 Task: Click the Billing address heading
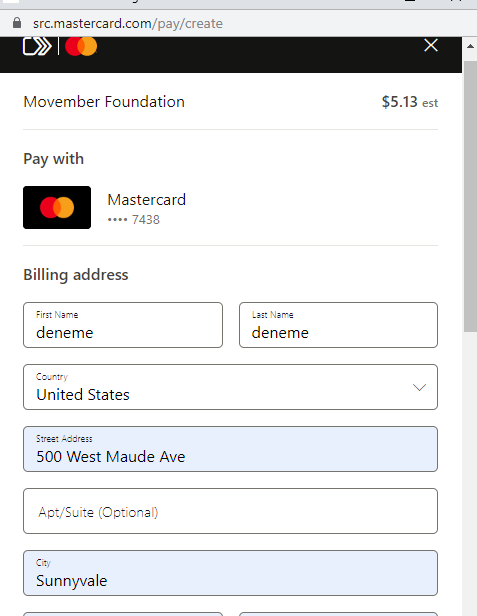(x=76, y=275)
